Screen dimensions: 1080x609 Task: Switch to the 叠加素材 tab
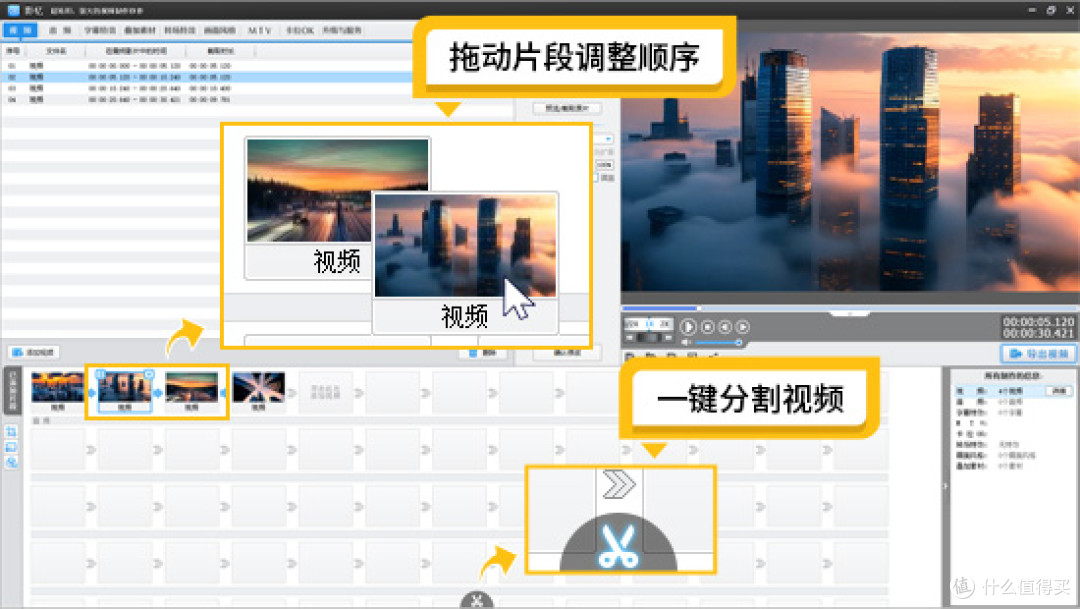pos(140,30)
